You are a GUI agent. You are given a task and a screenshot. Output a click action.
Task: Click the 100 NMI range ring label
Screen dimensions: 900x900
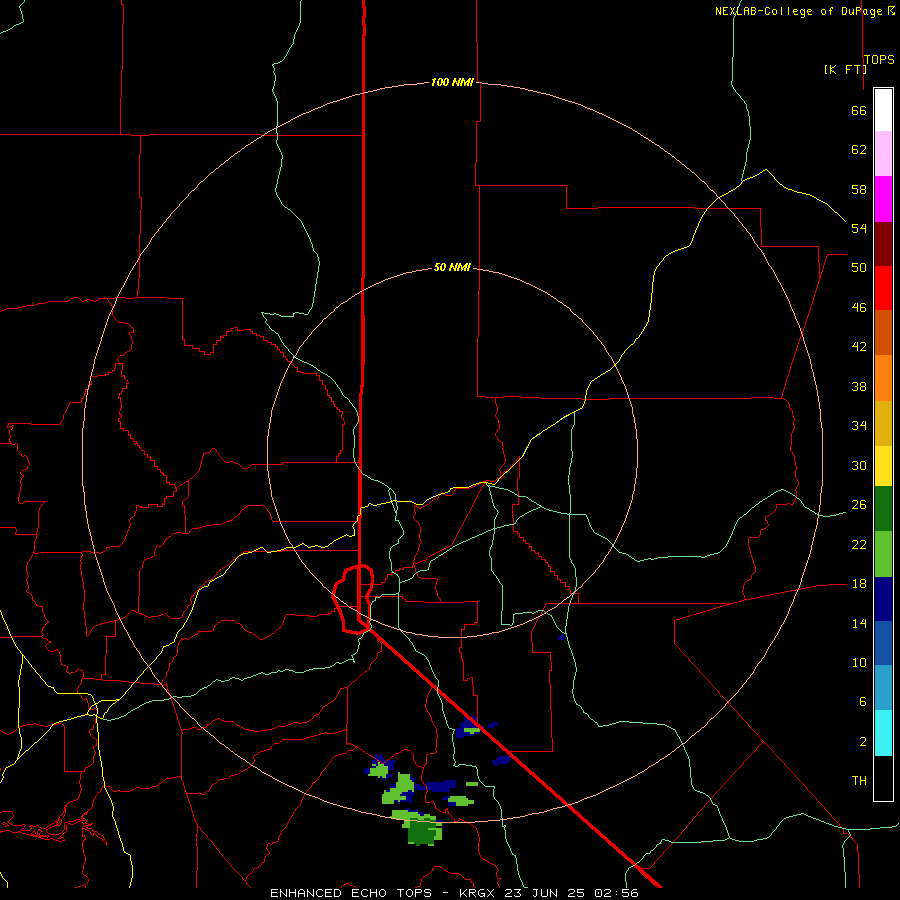click(452, 82)
